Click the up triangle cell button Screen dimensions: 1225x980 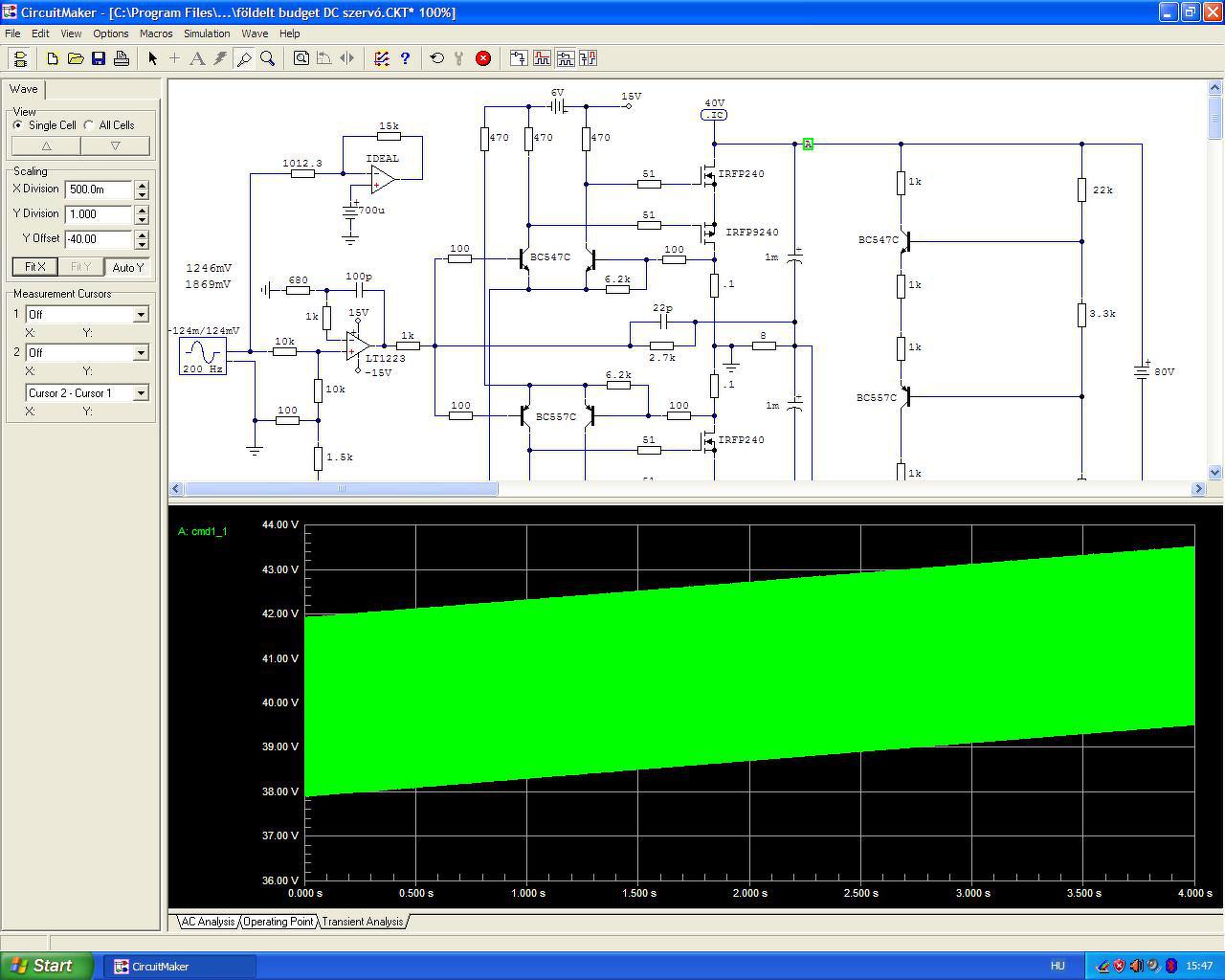pos(46,145)
